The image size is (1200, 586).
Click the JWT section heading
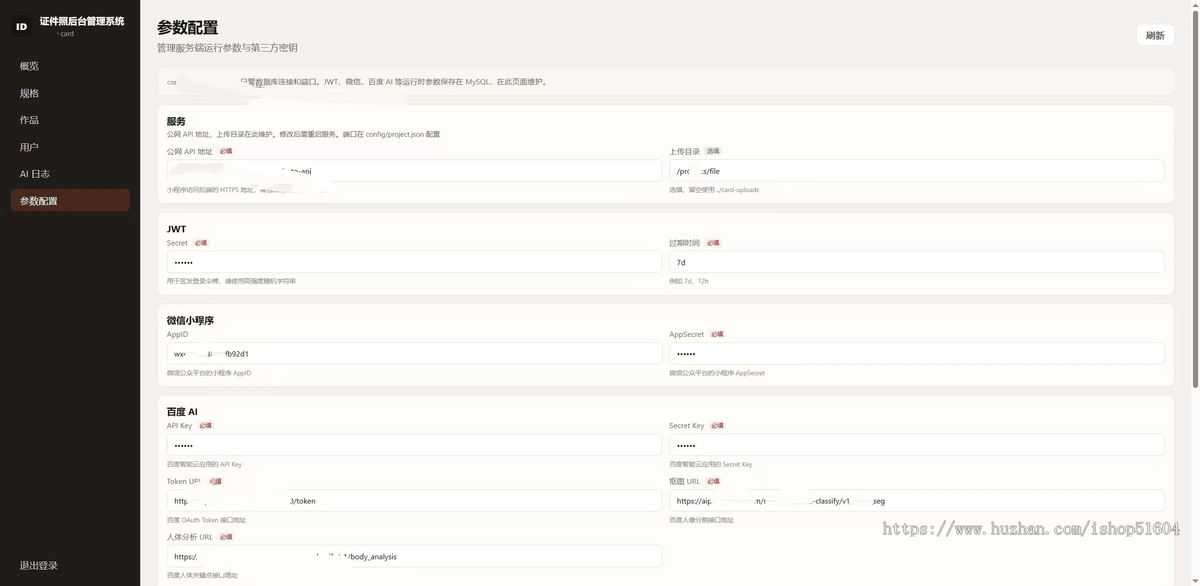[x=176, y=229]
